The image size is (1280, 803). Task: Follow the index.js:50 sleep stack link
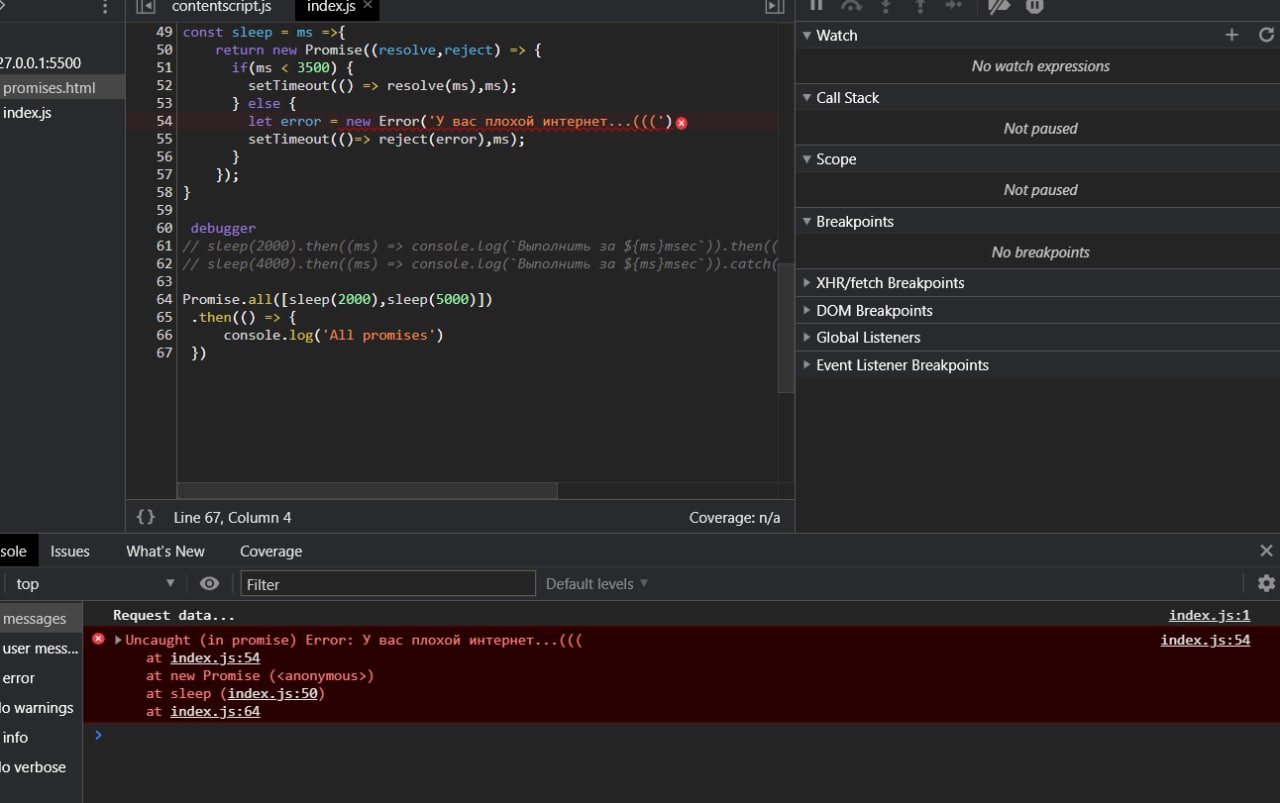[x=273, y=693]
